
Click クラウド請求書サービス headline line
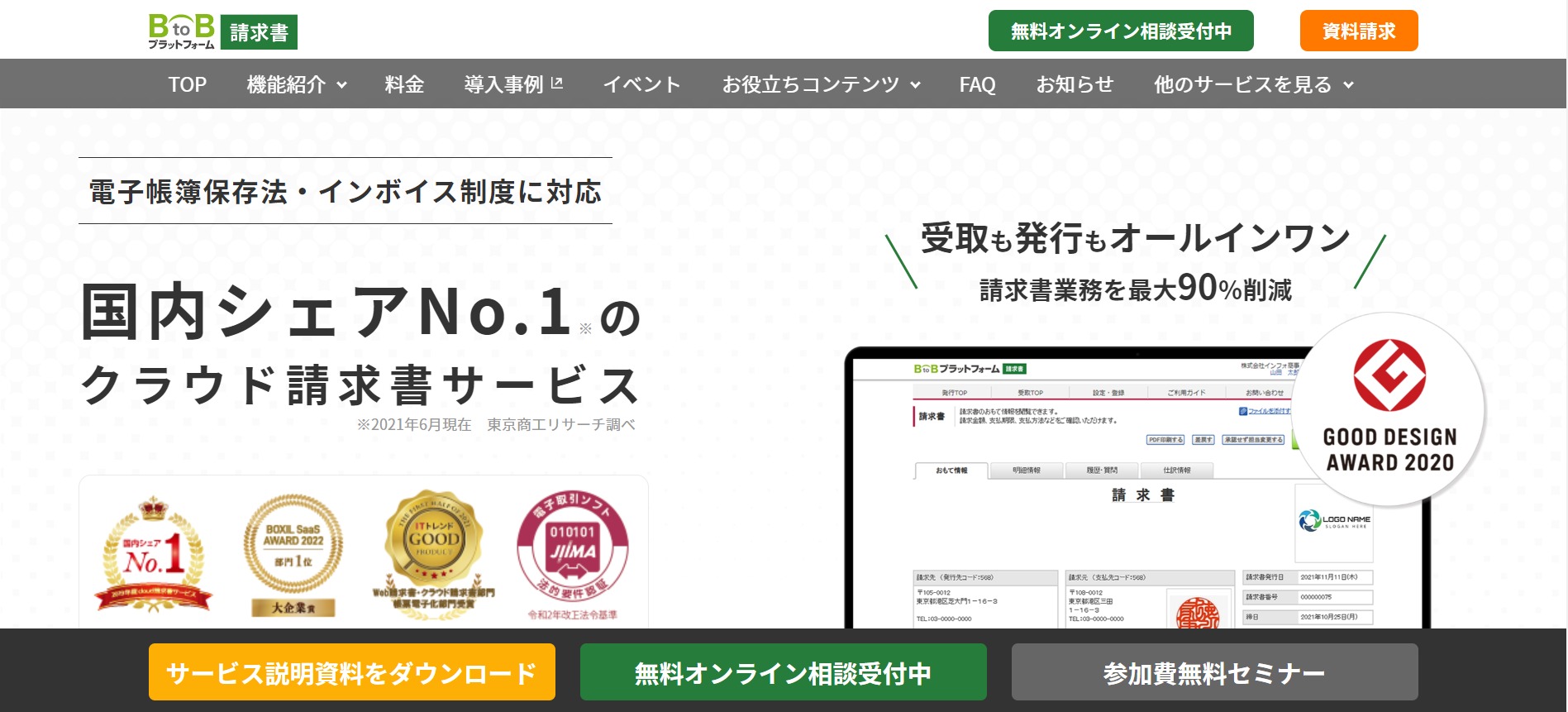click(x=360, y=385)
